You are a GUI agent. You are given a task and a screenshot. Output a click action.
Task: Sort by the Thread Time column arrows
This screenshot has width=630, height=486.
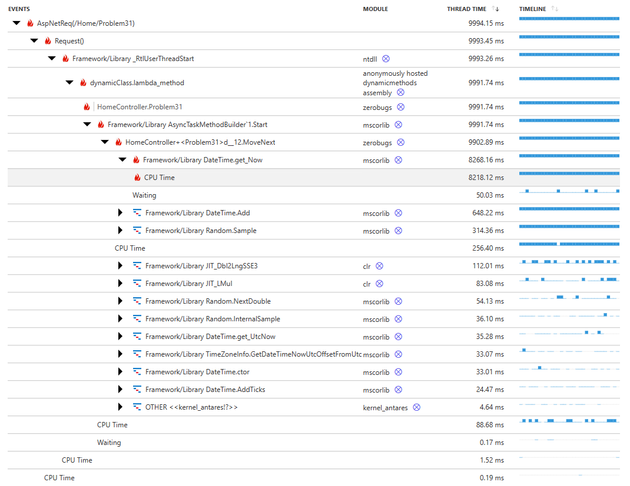click(496, 9)
